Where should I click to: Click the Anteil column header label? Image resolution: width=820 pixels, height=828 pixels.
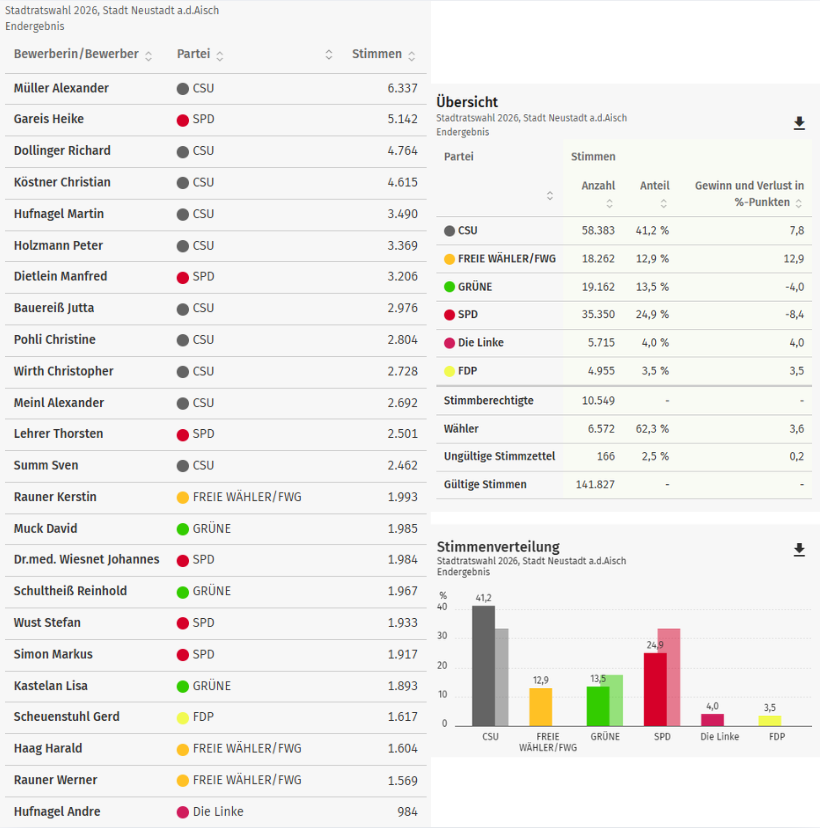(654, 186)
